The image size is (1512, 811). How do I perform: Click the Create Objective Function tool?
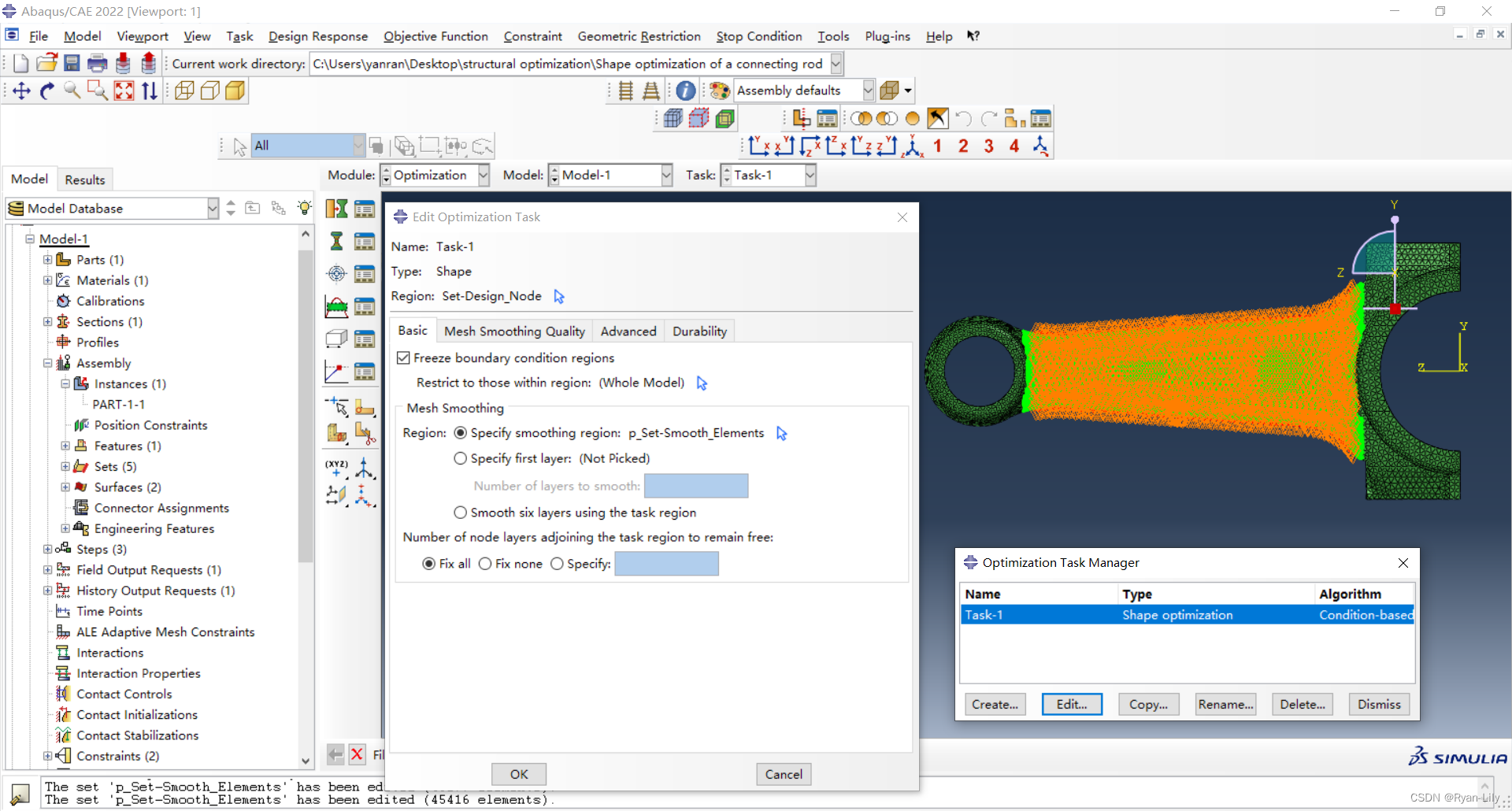(336, 273)
